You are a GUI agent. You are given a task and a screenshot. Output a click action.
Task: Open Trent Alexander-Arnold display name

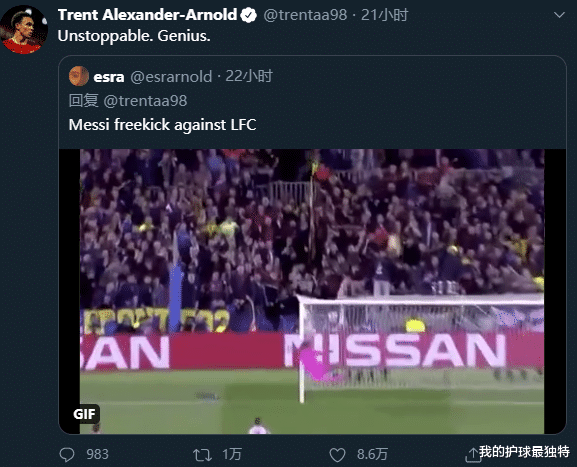pos(148,15)
